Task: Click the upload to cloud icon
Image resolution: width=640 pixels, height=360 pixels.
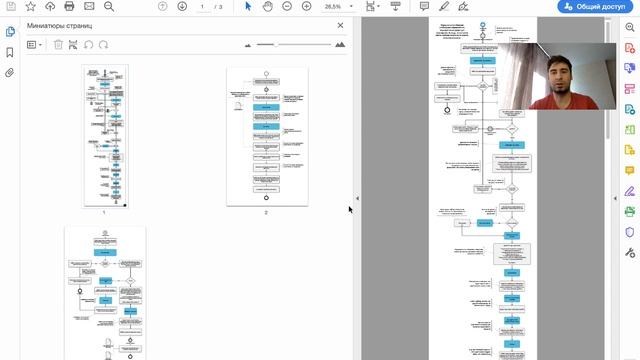Action: coord(50,6)
